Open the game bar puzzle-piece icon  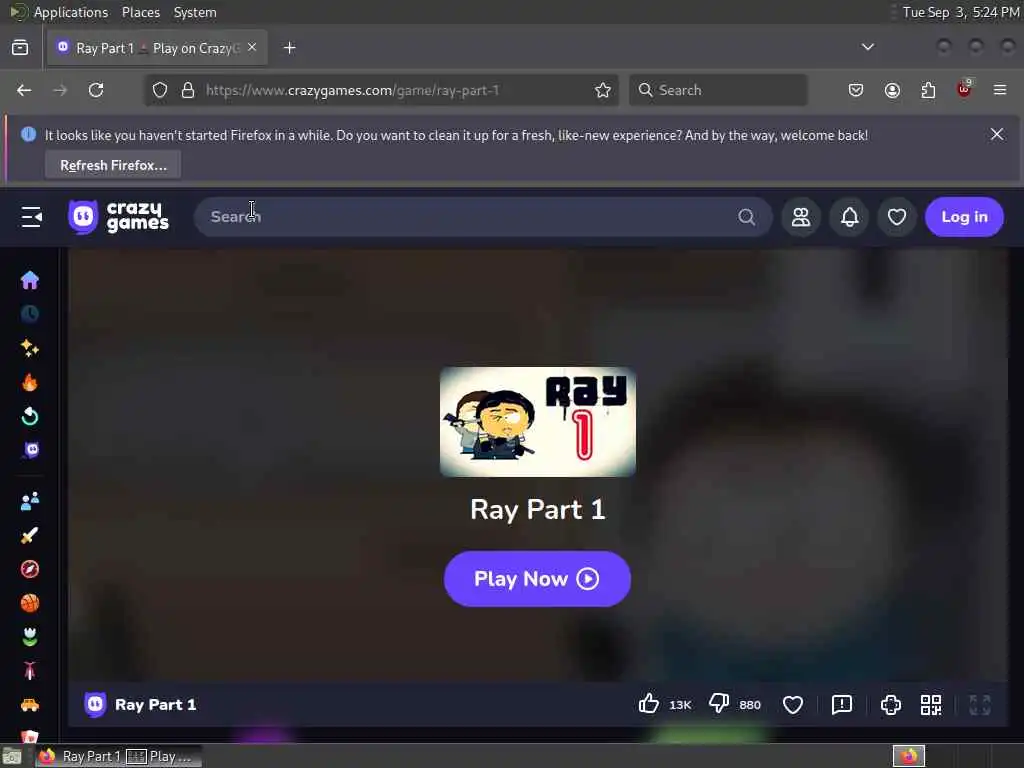click(891, 705)
